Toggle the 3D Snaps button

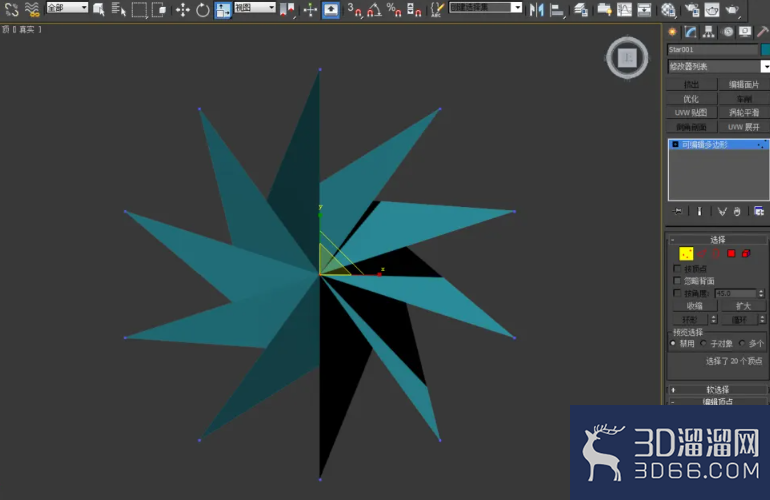pyautogui.click(x=355, y=10)
